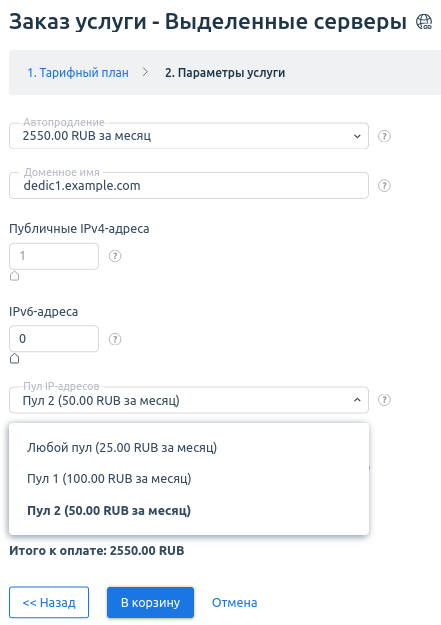Image resolution: width=441 pixels, height=625 pixels.
Task: Open the help icon beside Пул IP-адресов
Action: click(x=384, y=400)
